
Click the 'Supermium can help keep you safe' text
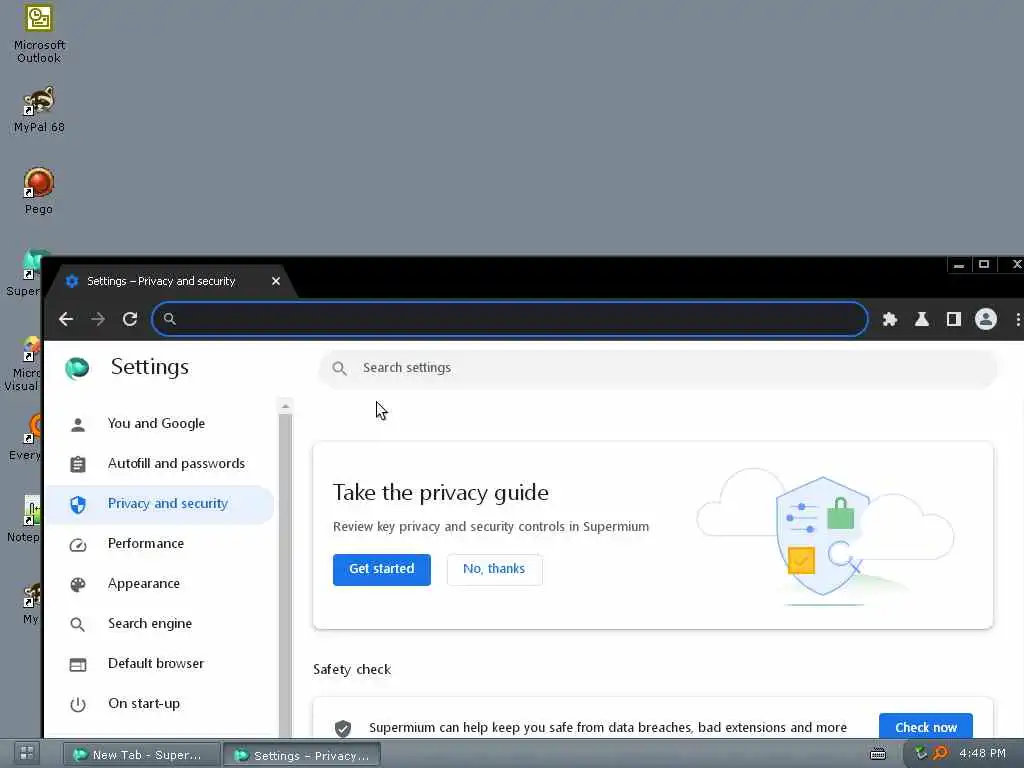click(x=608, y=728)
